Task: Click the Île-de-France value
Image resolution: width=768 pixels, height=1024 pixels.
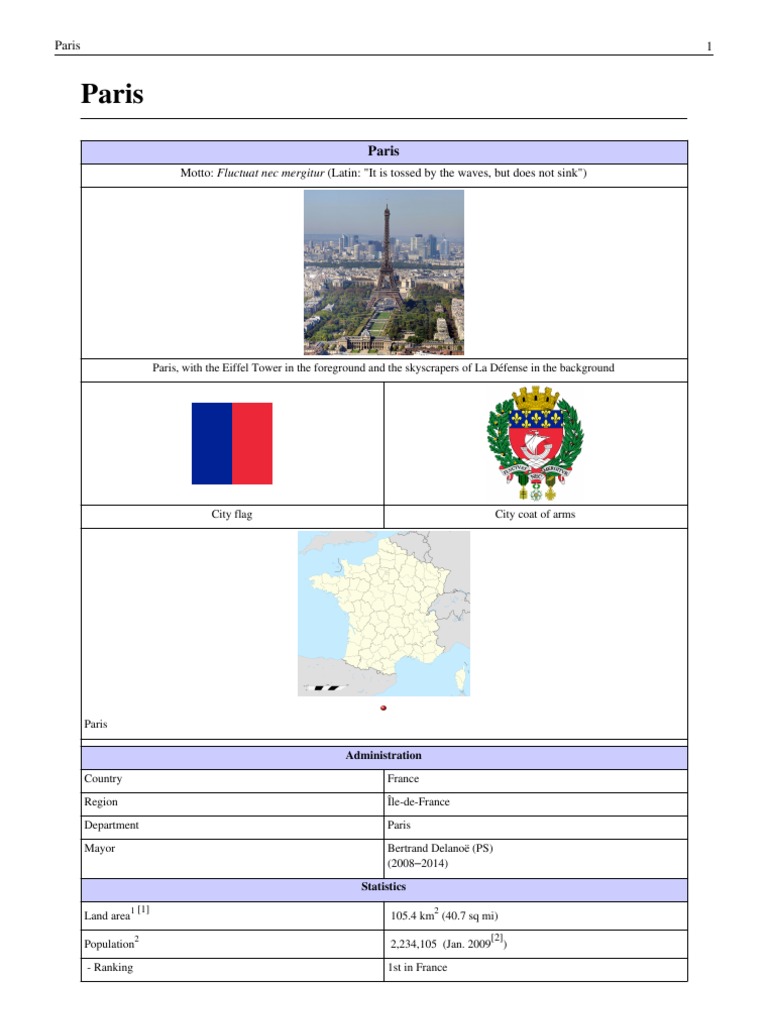Action: pyautogui.click(x=419, y=802)
